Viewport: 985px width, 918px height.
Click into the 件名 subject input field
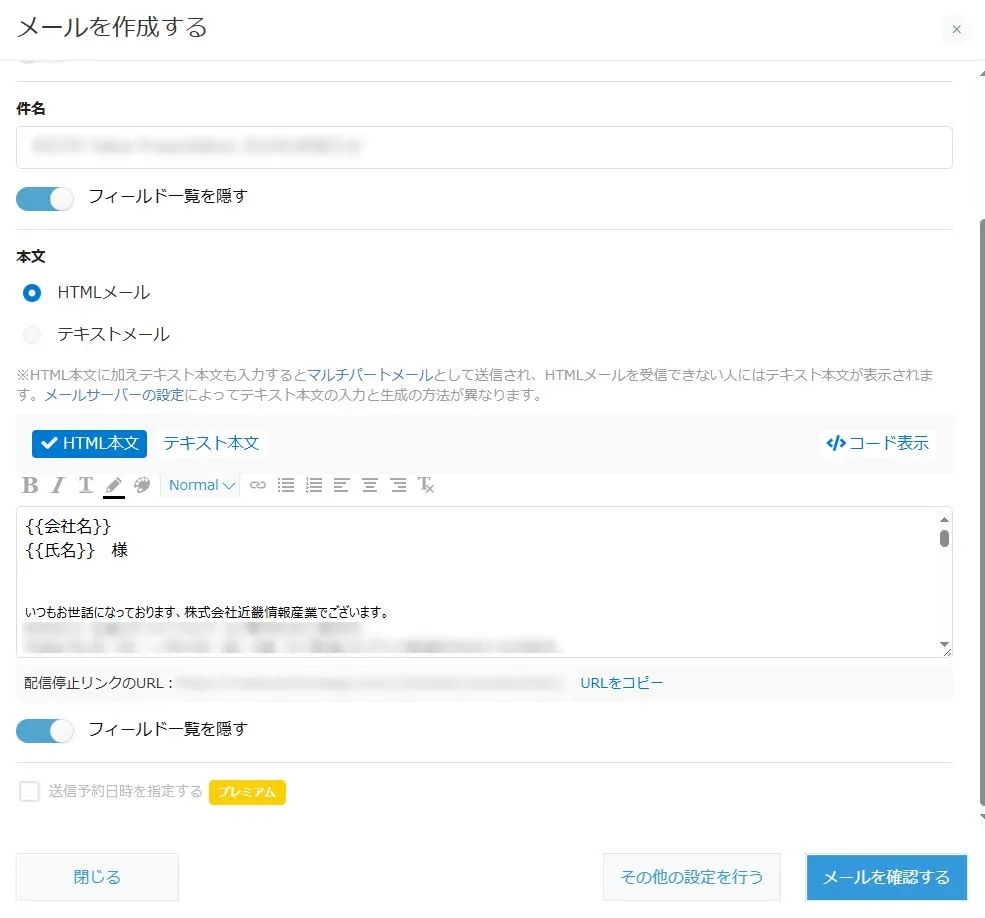click(484, 147)
